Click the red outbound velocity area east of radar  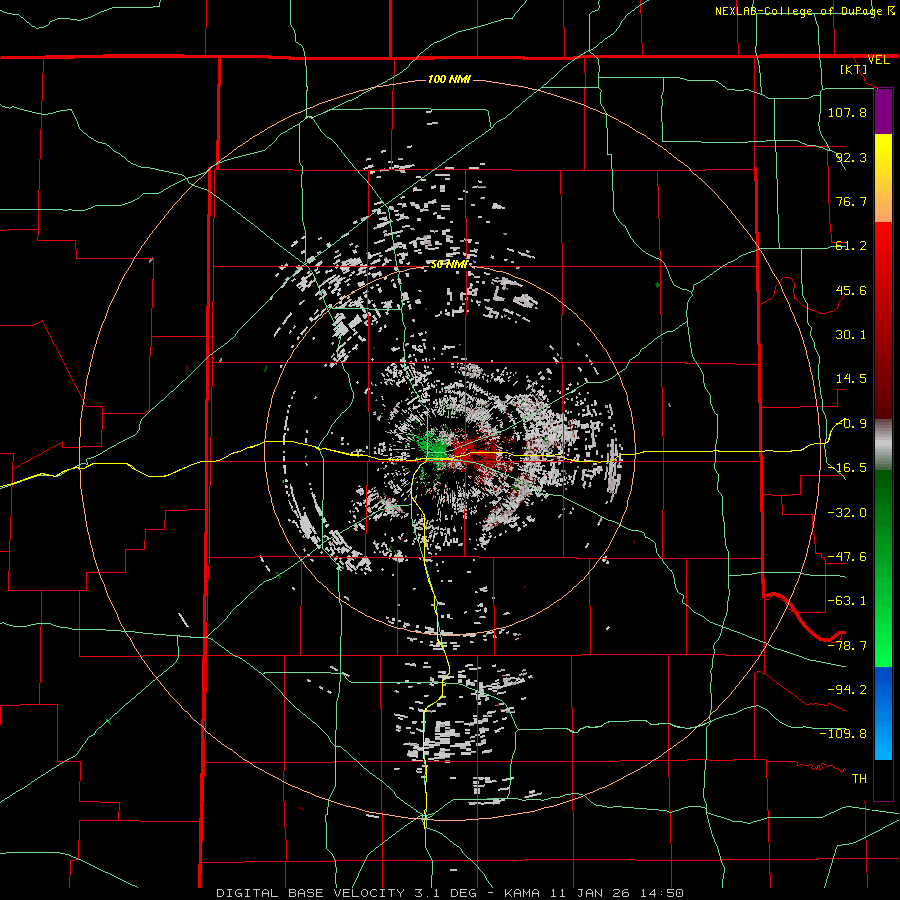476,451
